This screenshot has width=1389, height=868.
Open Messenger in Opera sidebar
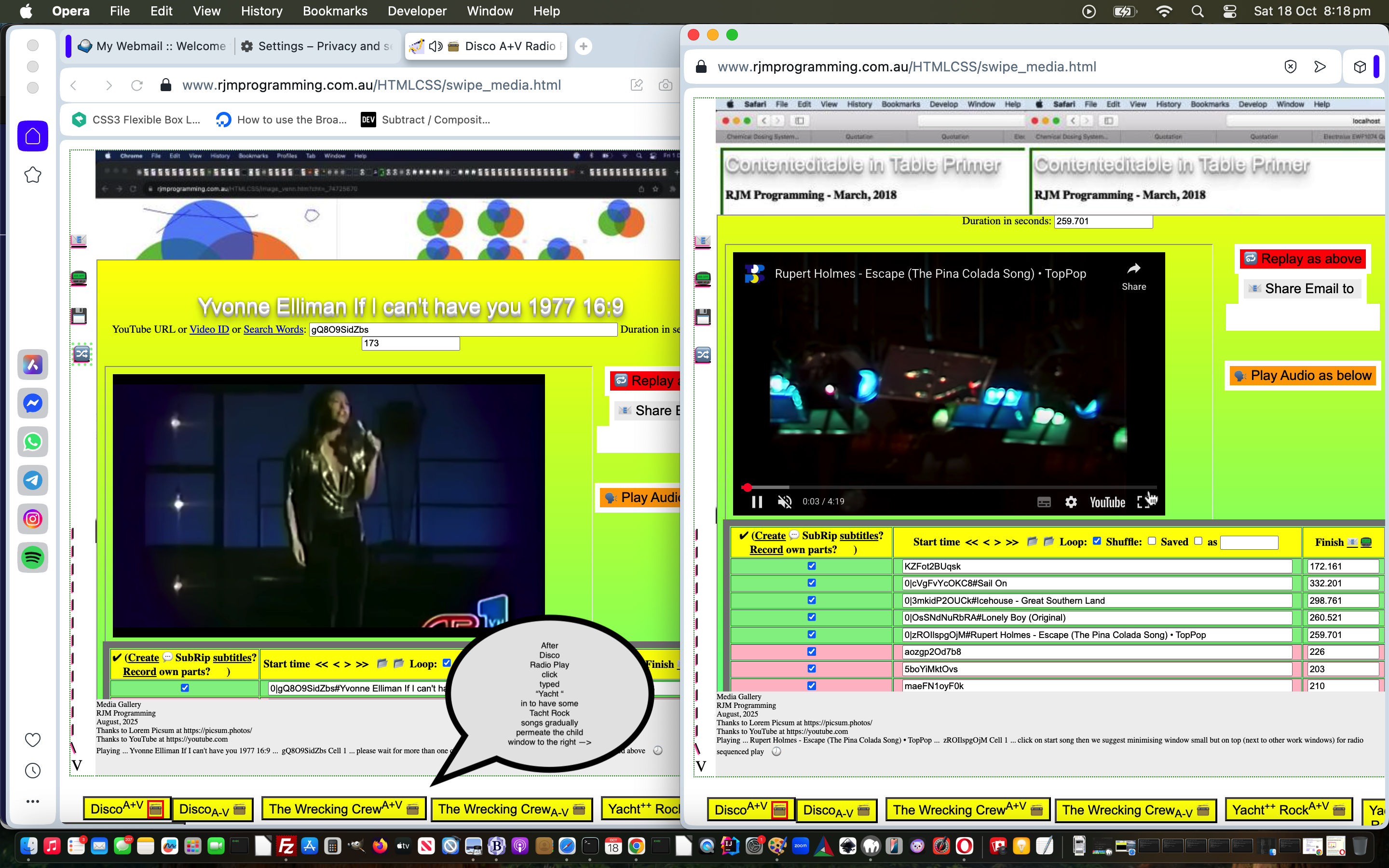pos(33,404)
